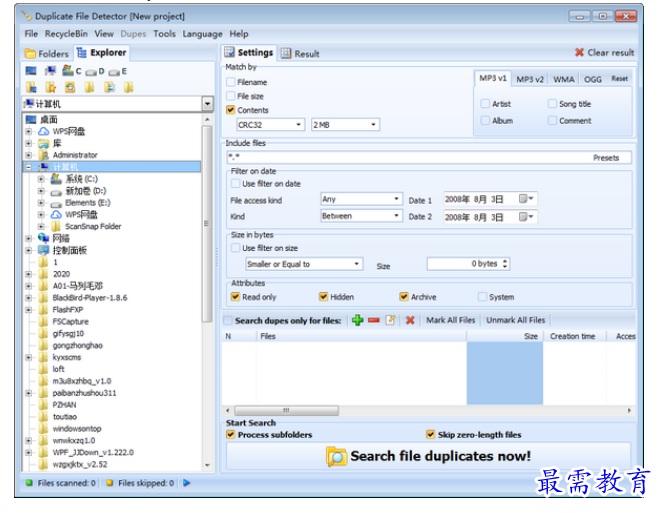Viewport: 659px width, 513px height.
Task: Click the 控制面板 control panel icon
Action: point(44,250)
